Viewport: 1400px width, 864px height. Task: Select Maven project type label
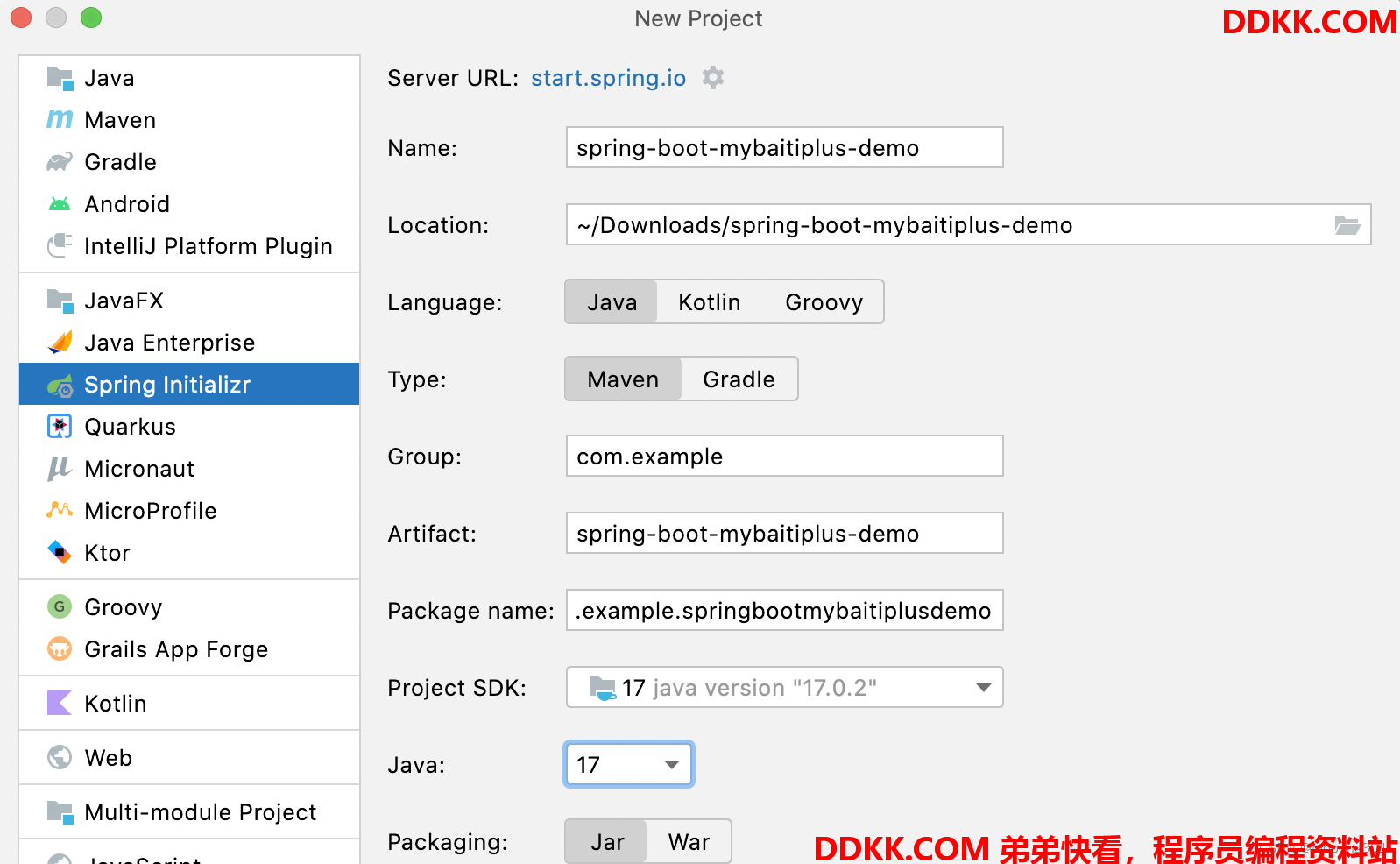click(x=120, y=120)
